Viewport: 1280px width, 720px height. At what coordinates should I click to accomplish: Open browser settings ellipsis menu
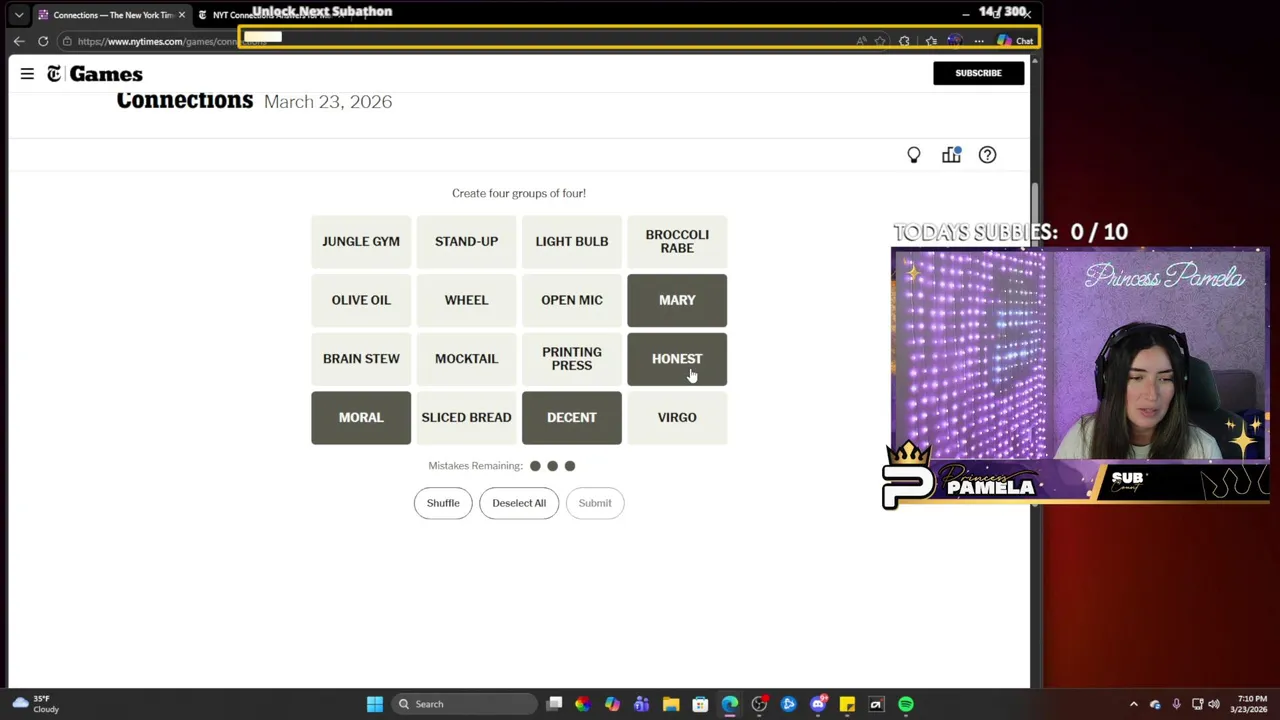979,41
